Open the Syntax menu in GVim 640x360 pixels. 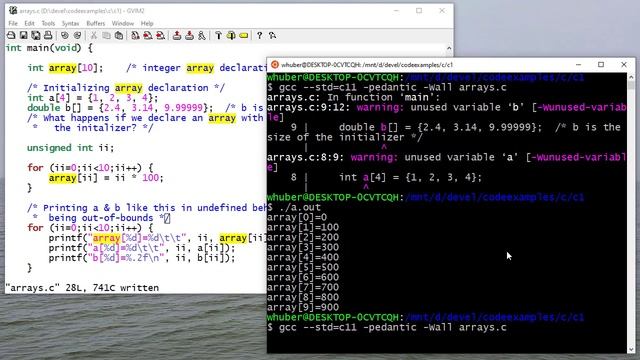pyautogui.click(x=70, y=23)
